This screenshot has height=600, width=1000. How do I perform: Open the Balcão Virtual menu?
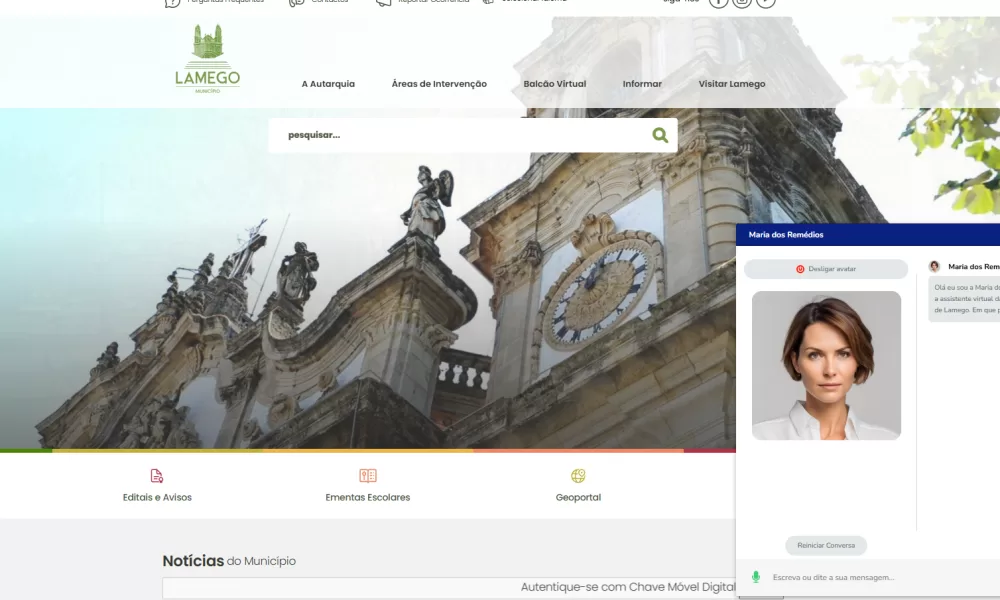pyautogui.click(x=554, y=84)
